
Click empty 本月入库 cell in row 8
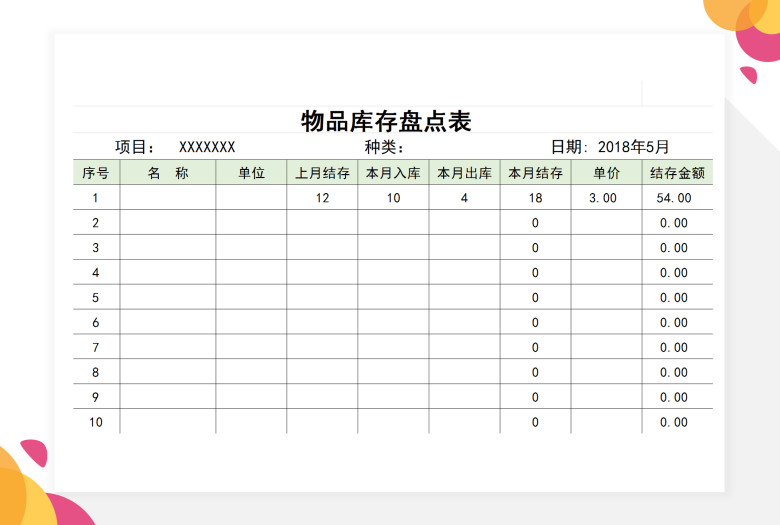point(393,372)
